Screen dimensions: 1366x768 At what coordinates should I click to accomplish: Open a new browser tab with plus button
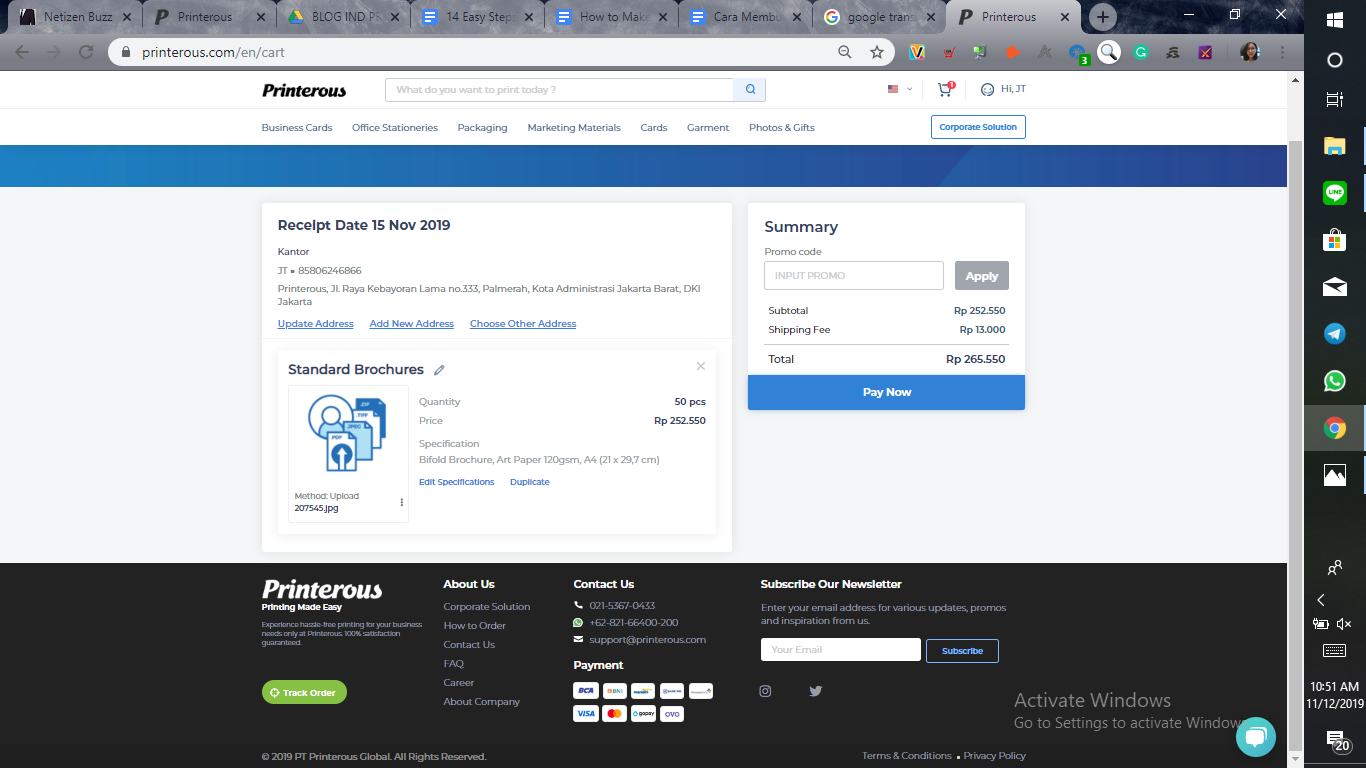pyautogui.click(x=1103, y=17)
